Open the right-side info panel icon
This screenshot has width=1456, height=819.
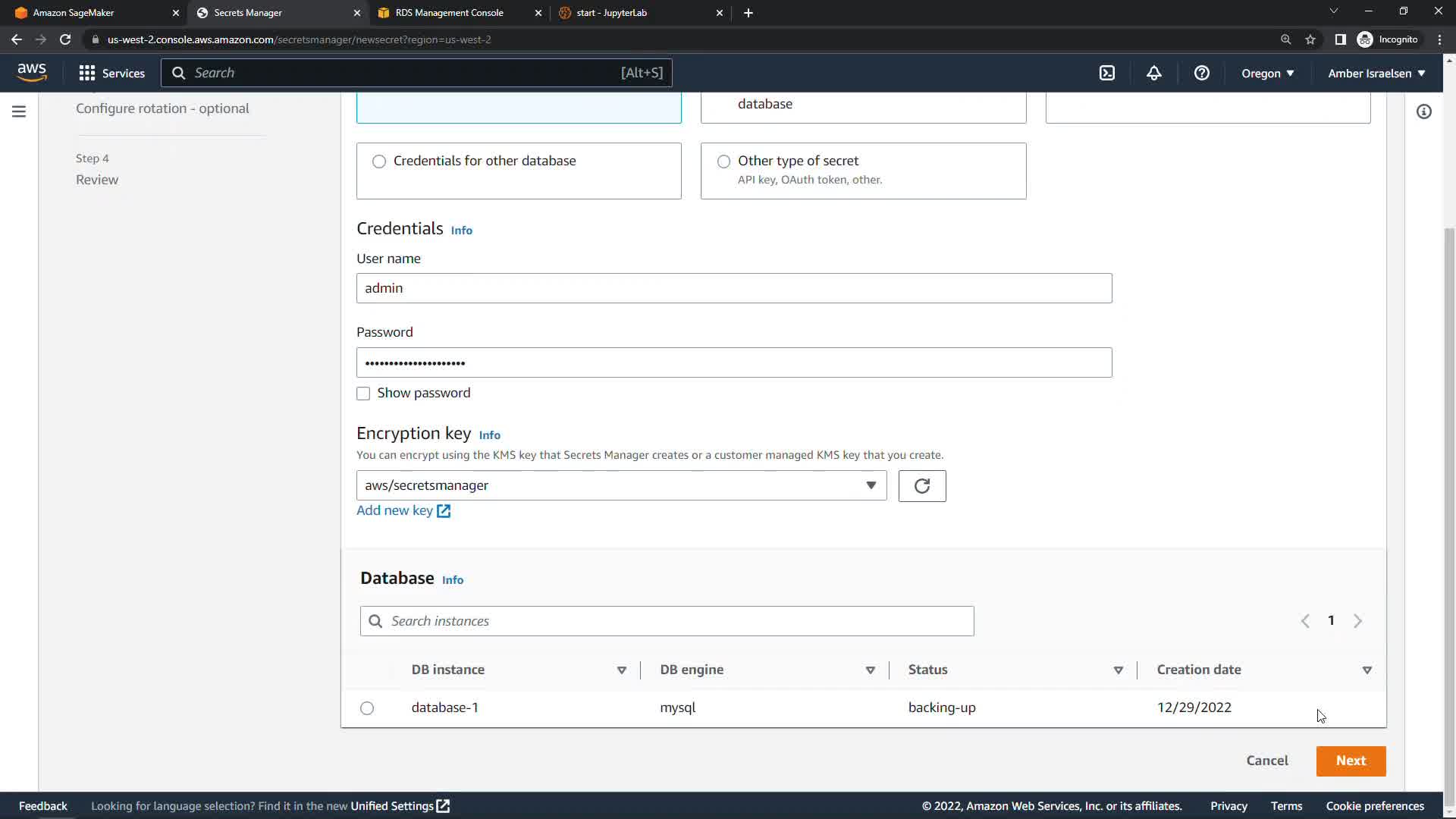[x=1423, y=111]
